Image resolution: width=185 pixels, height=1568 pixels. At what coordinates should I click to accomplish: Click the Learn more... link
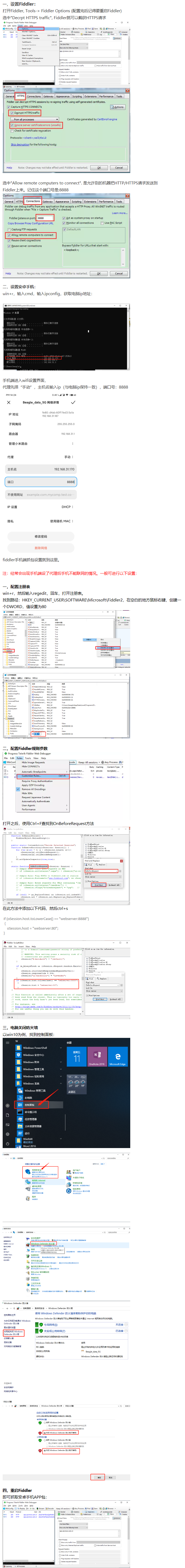click(x=119, y=213)
